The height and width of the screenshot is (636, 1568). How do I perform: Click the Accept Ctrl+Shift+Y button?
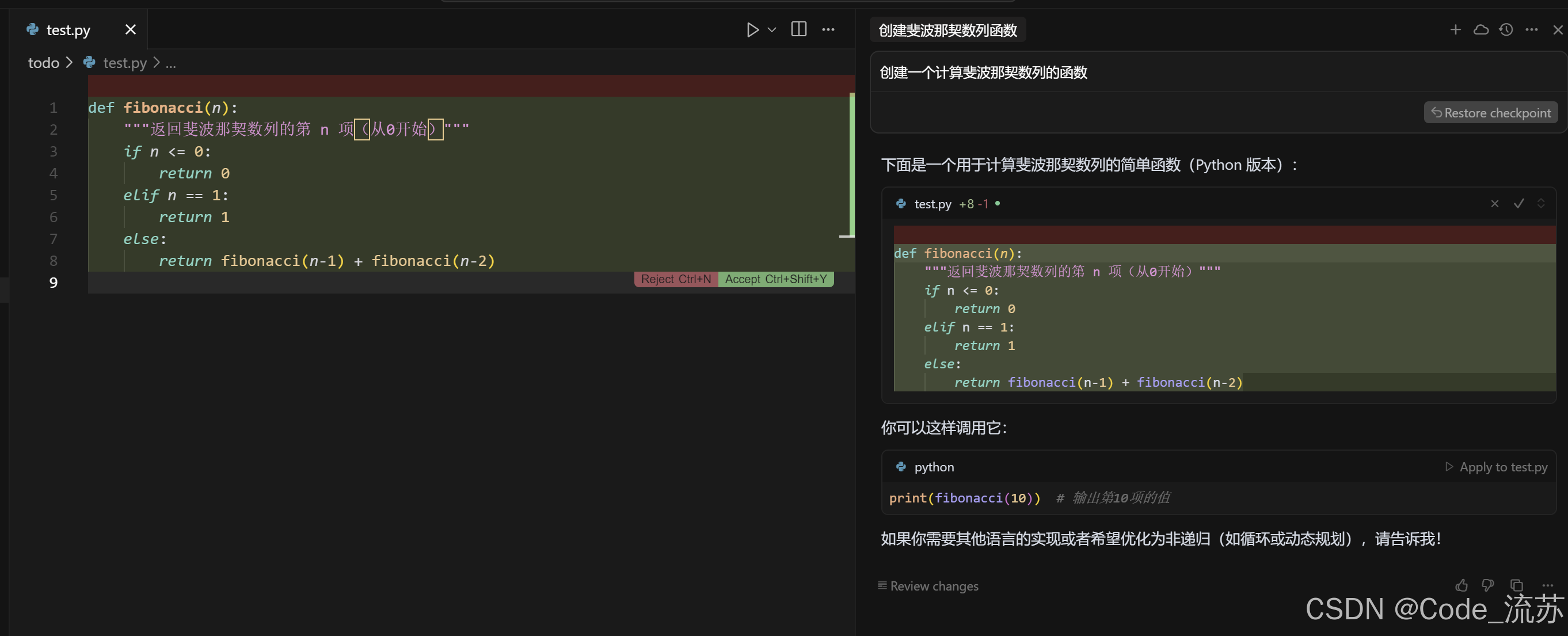775,279
